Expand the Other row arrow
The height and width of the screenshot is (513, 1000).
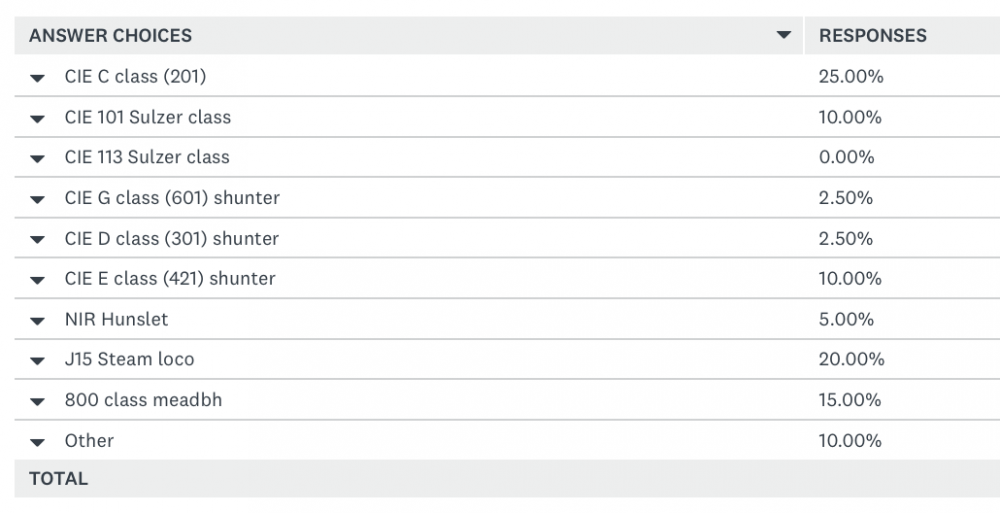coord(38,442)
